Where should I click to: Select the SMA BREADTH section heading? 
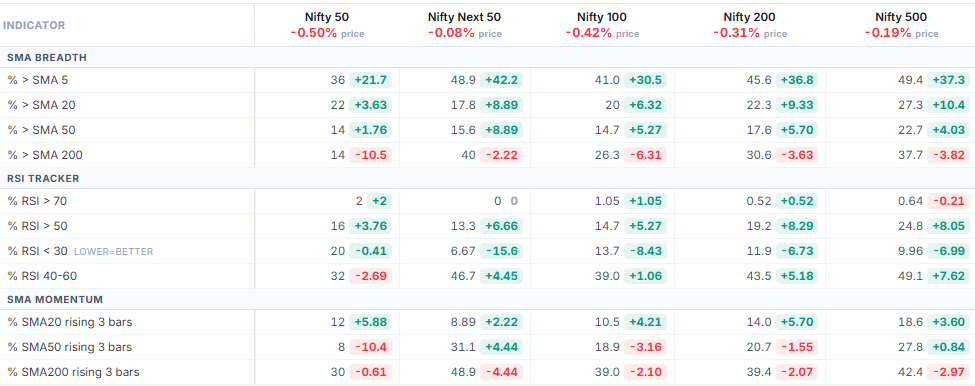(47, 58)
